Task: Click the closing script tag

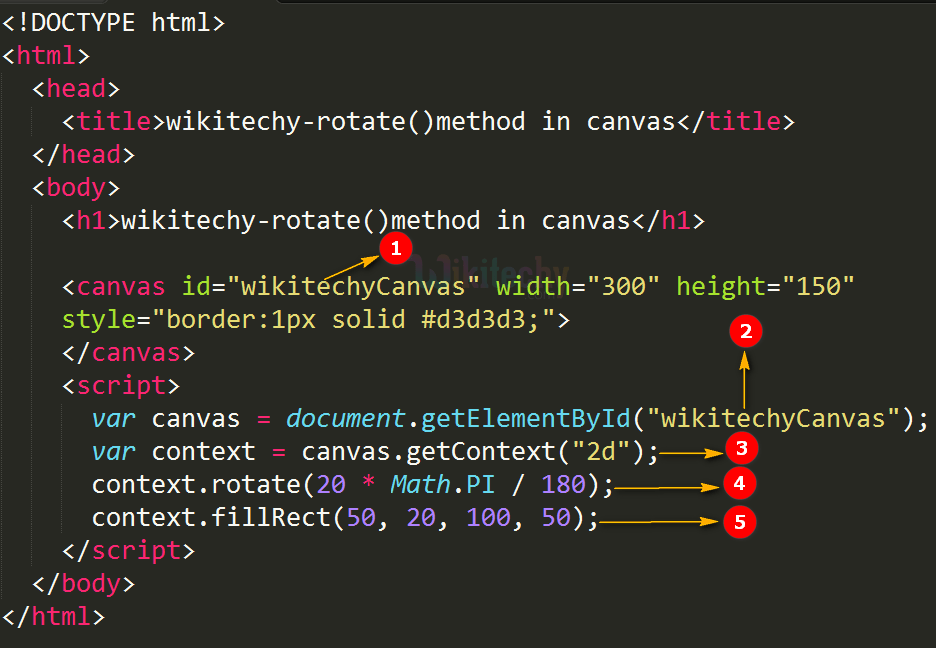Action: click(128, 550)
